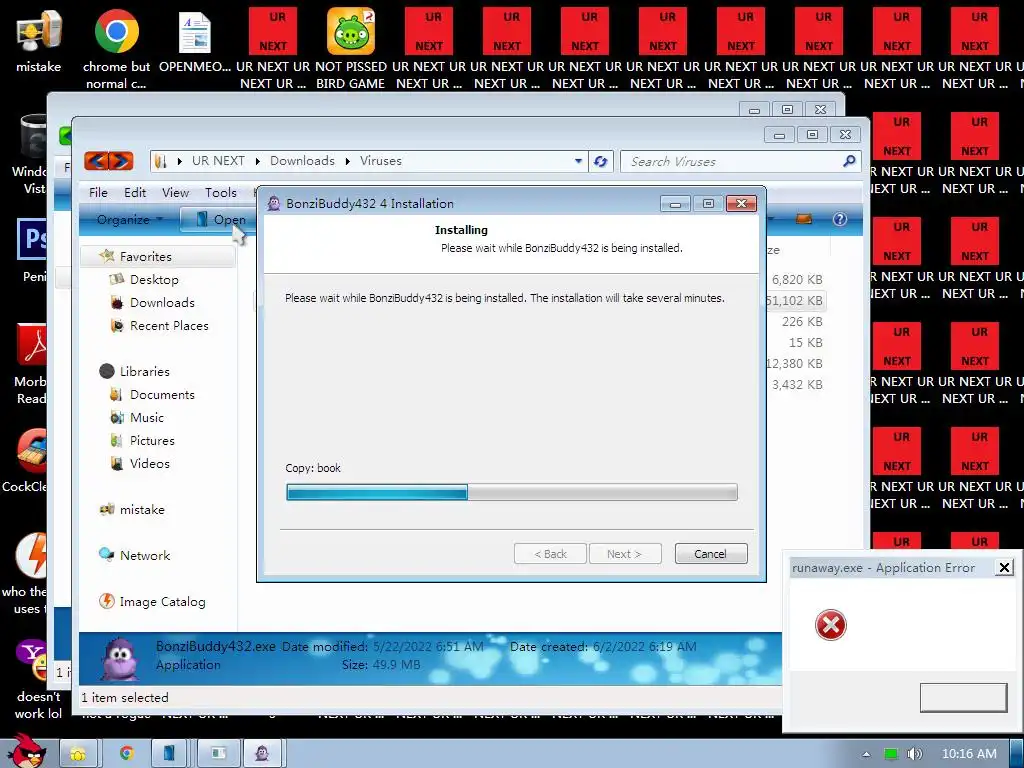Click the Search Viruses input field
The image size is (1024, 768).
point(733,161)
